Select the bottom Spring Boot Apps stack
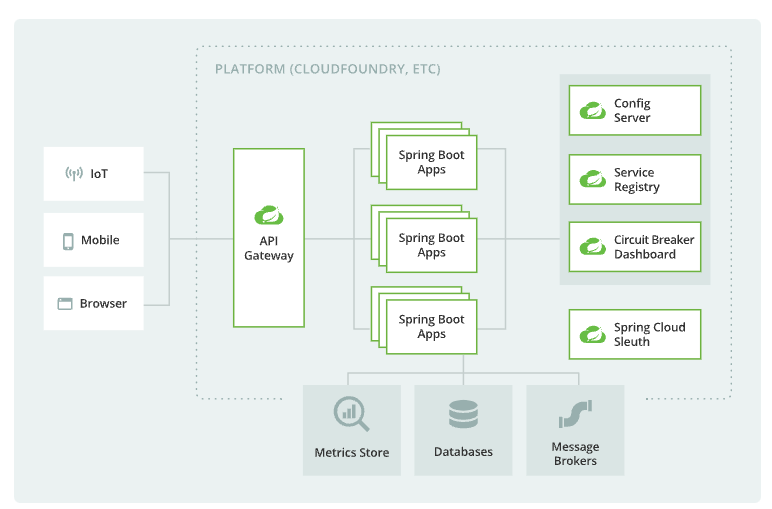The height and width of the screenshot is (509, 772). (424, 320)
